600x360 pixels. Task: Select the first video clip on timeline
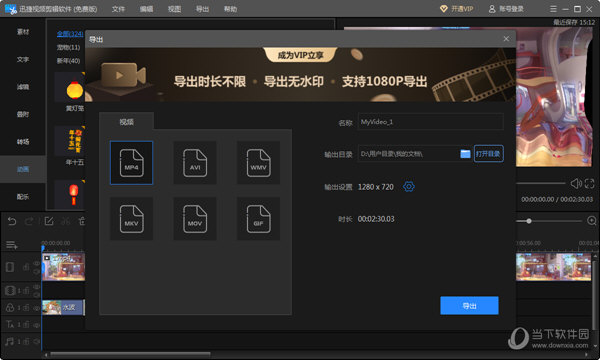[63, 267]
